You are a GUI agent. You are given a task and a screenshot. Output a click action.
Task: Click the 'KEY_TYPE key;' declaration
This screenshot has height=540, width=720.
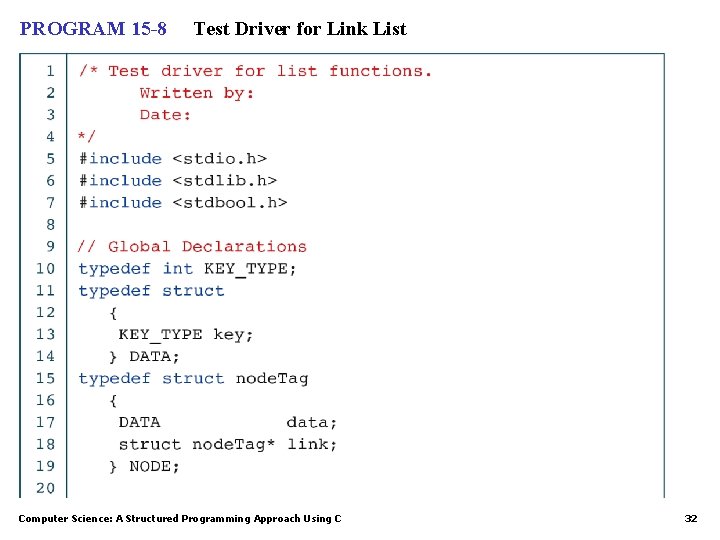click(186, 335)
